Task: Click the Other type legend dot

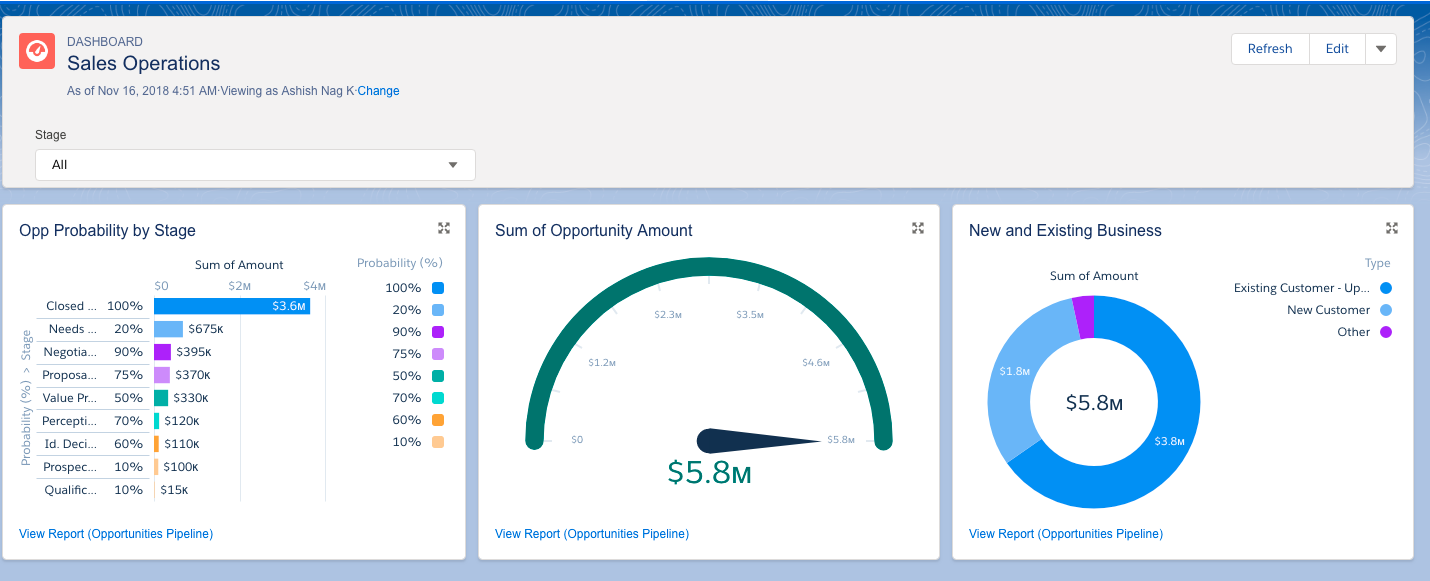Action: (1385, 332)
